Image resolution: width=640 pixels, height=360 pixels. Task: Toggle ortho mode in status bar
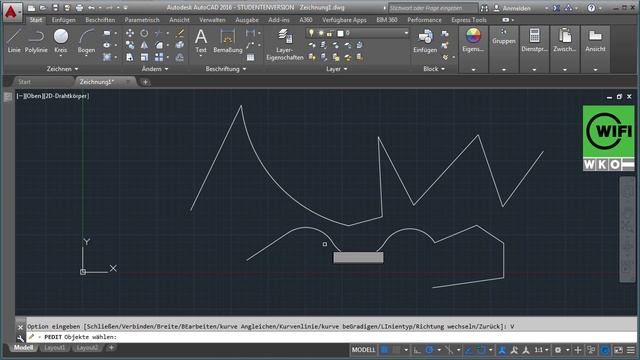(417, 350)
